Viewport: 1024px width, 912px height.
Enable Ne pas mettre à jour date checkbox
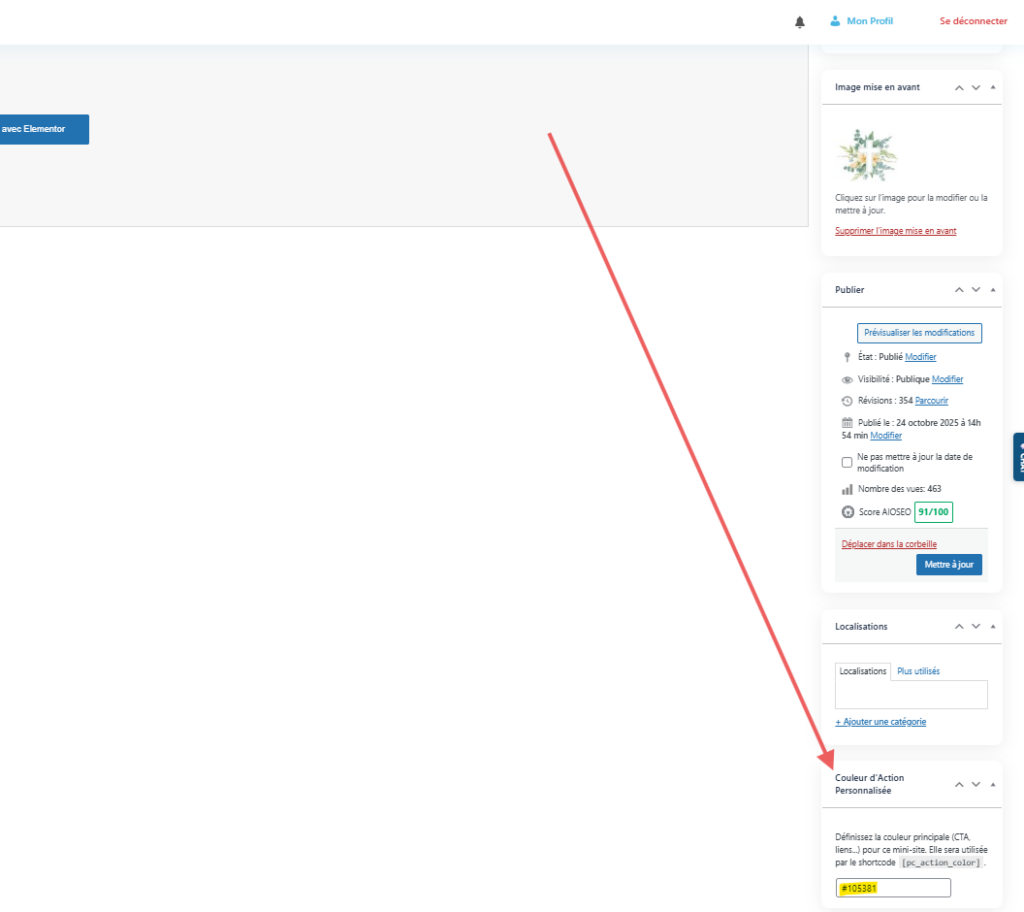pyautogui.click(x=848, y=462)
